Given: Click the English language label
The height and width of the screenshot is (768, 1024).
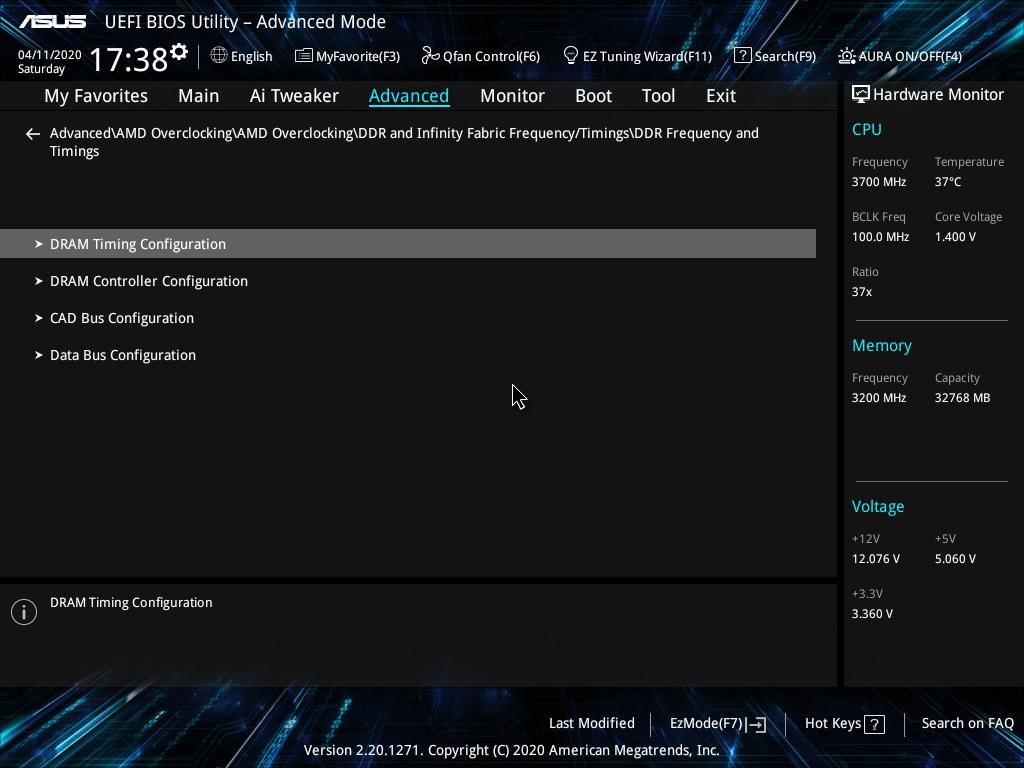Looking at the screenshot, I should [x=251, y=57].
